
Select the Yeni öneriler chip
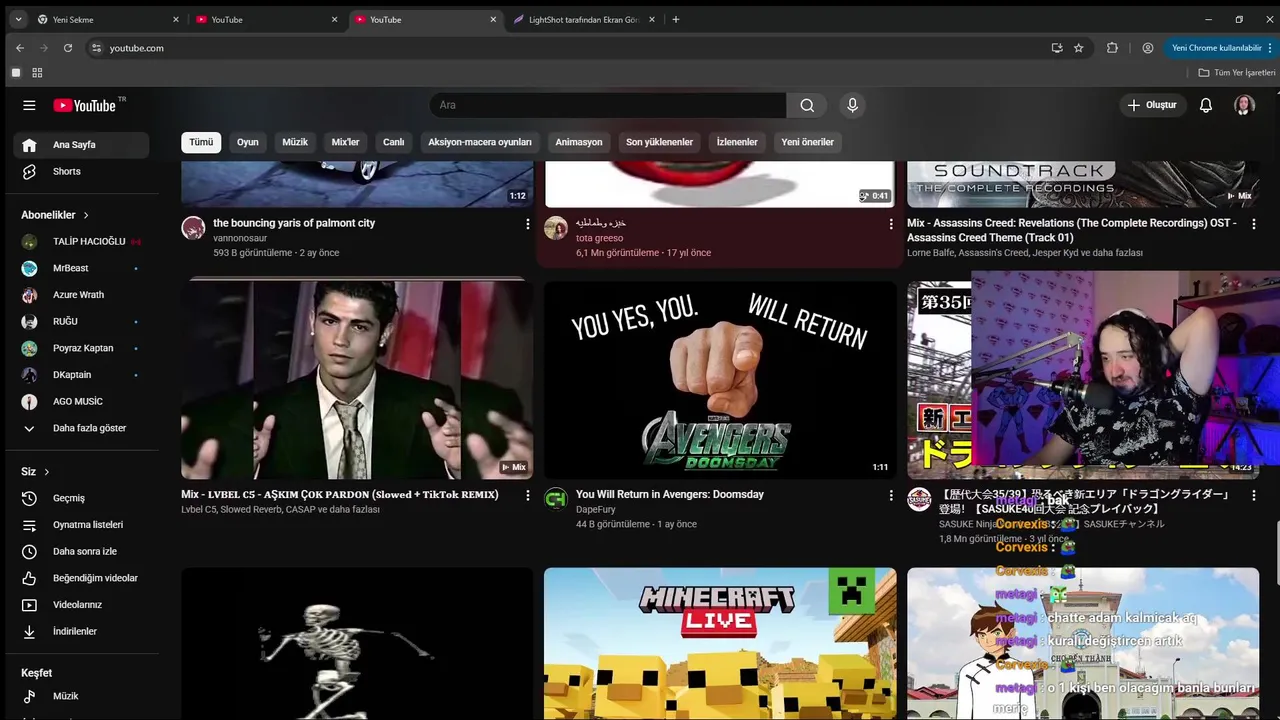point(807,142)
